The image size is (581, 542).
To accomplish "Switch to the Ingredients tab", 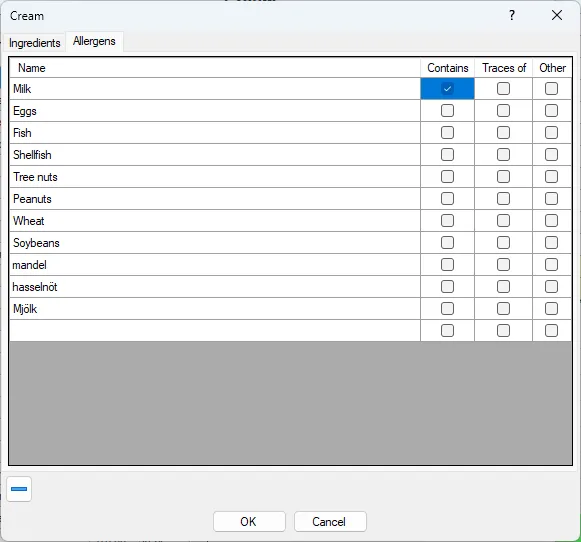I will (x=34, y=43).
